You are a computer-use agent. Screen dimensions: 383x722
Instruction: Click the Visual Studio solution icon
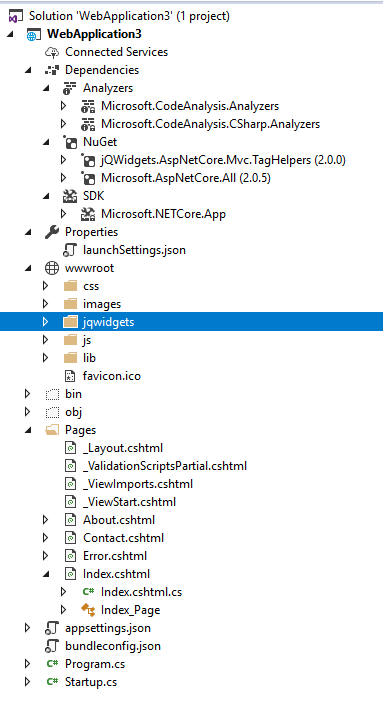(16, 16)
